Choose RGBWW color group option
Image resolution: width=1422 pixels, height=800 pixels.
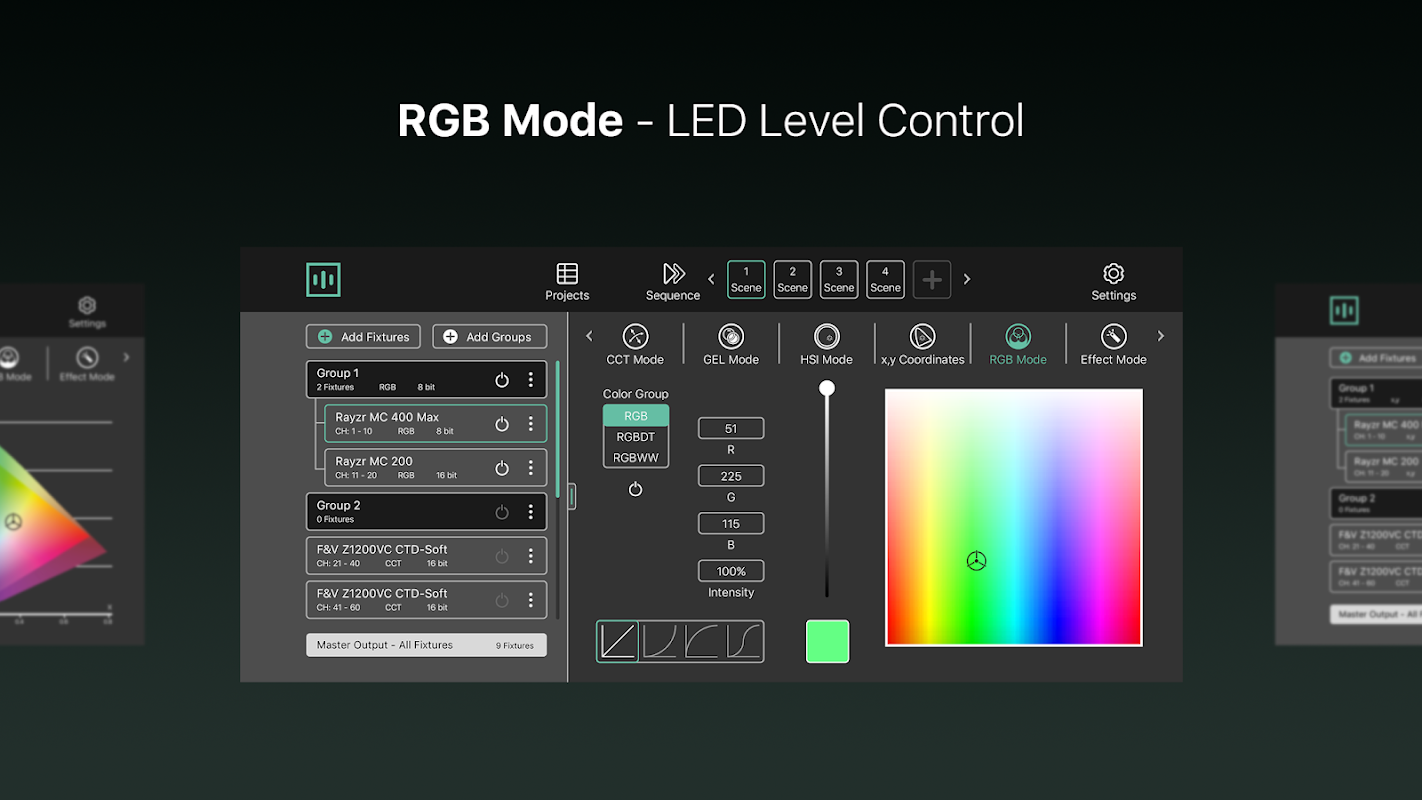tap(636, 457)
